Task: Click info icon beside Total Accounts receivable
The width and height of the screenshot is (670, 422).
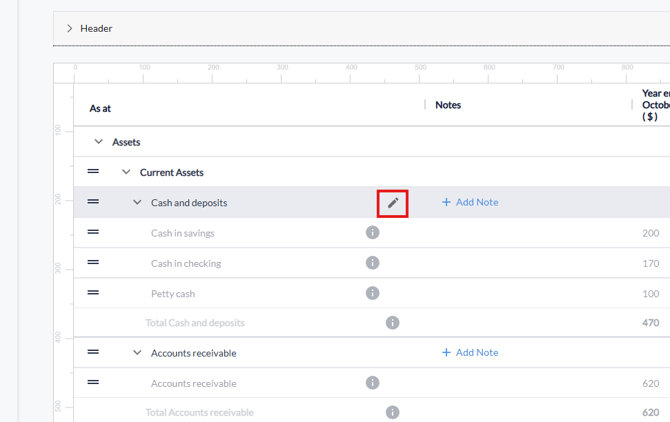Action: coord(392,412)
